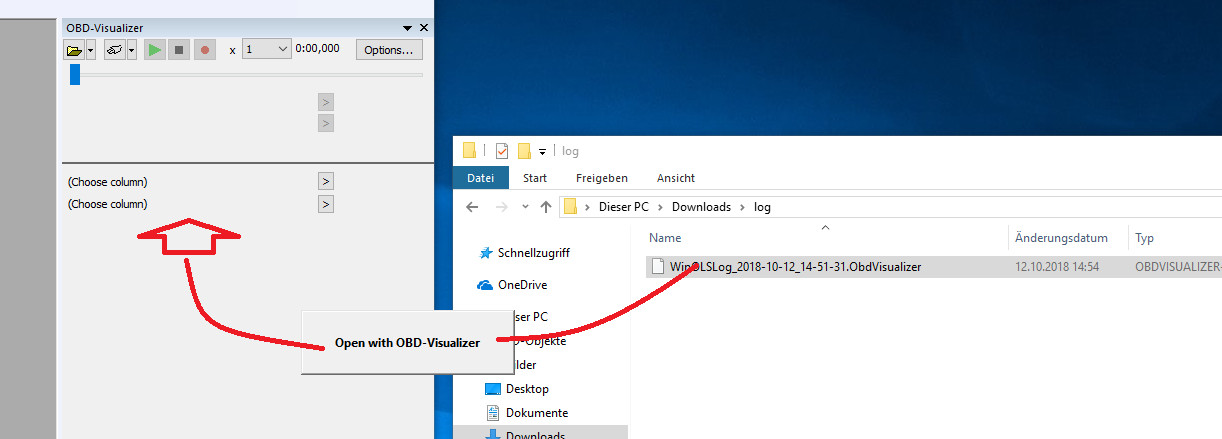Viewport: 1222px width, 439px height.
Task: Go forward with the Explorer forward arrow
Action: pyautogui.click(x=502, y=207)
